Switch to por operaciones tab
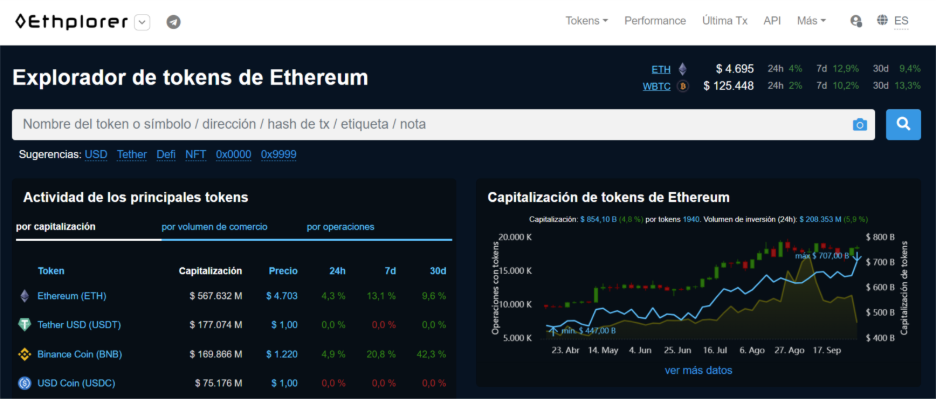The width and height of the screenshot is (936, 399). [340, 227]
